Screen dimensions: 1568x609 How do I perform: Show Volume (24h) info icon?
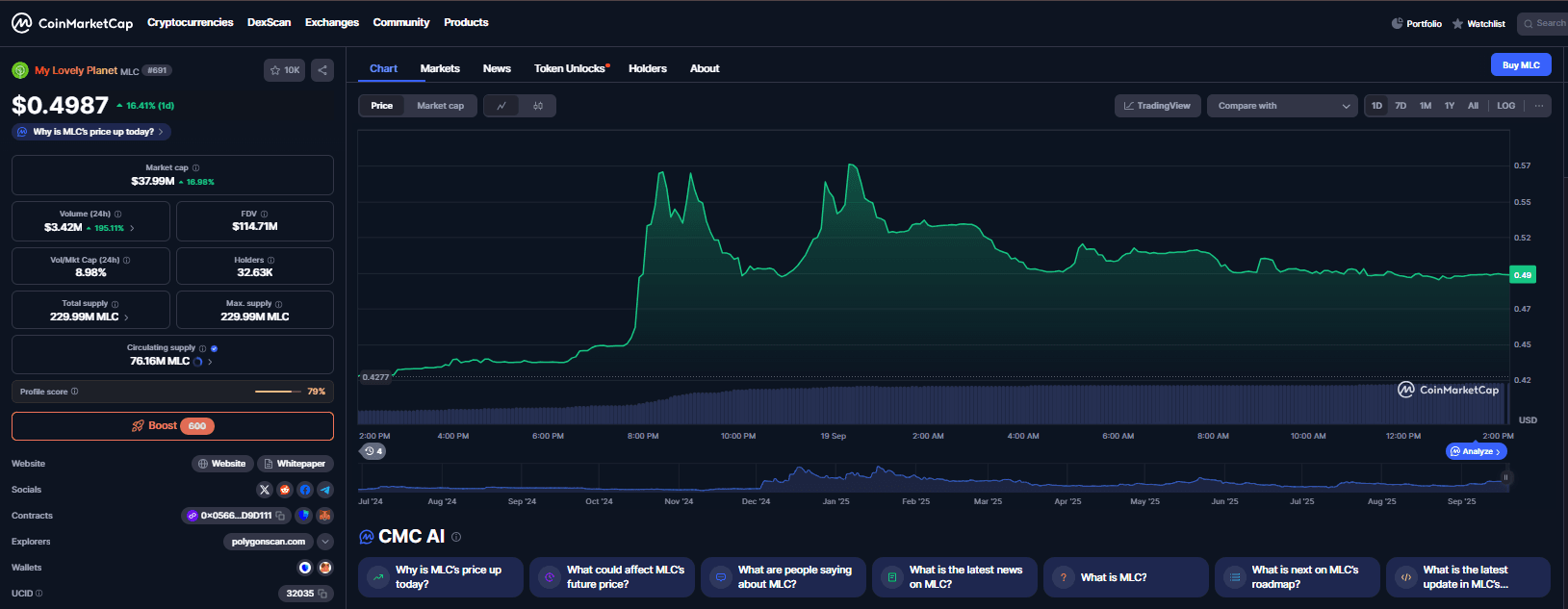(x=118, y=214)
